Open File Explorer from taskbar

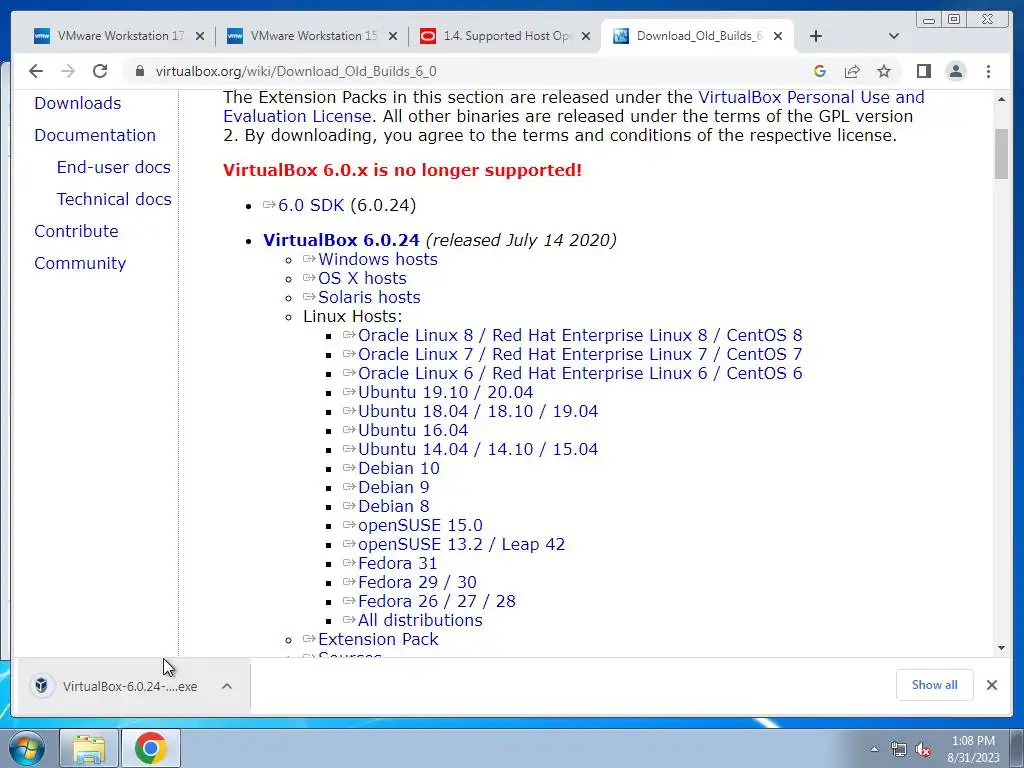89,748
